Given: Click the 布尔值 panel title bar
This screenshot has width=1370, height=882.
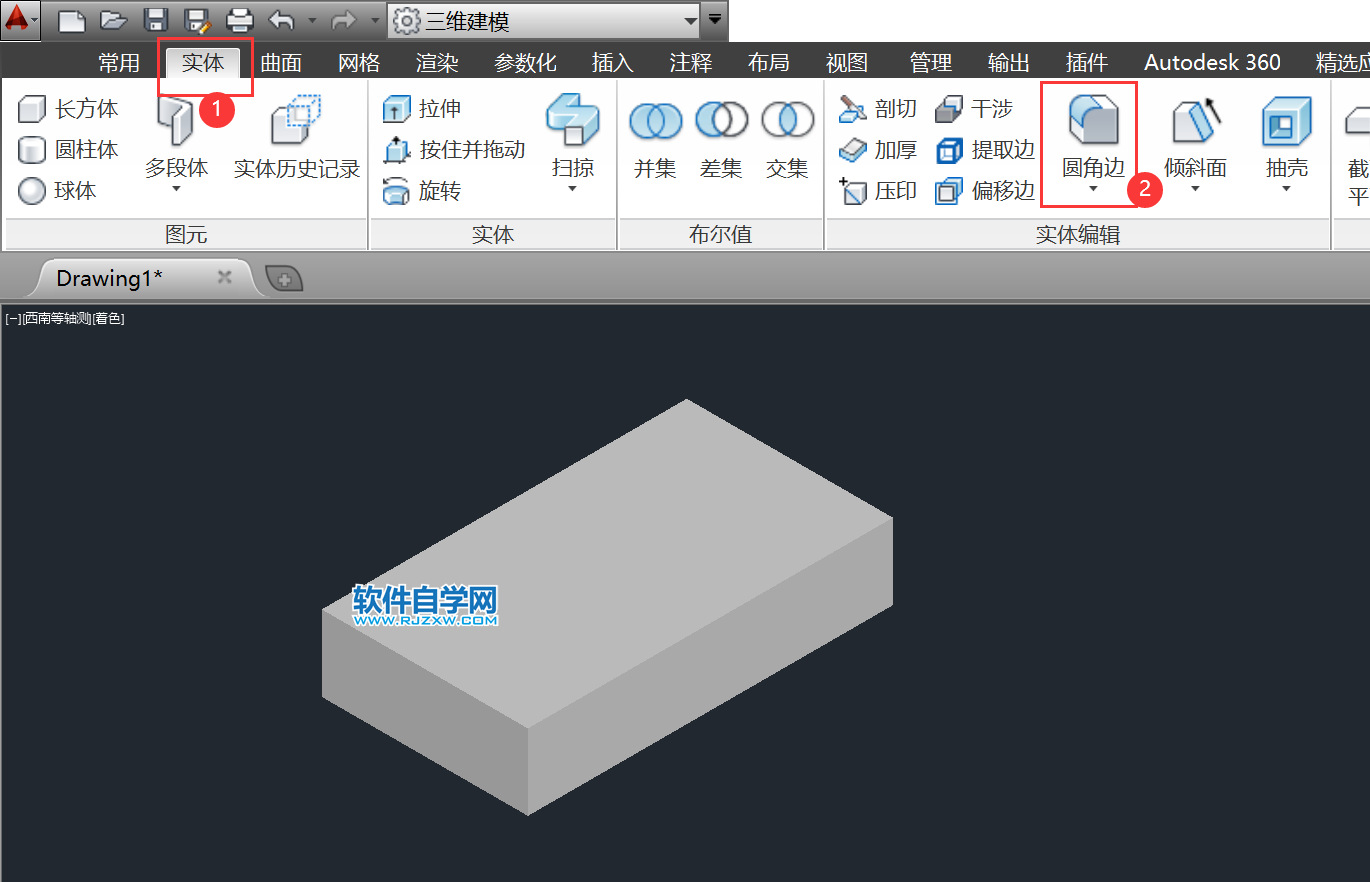Looking at the screenshot, I should (721, 235).
